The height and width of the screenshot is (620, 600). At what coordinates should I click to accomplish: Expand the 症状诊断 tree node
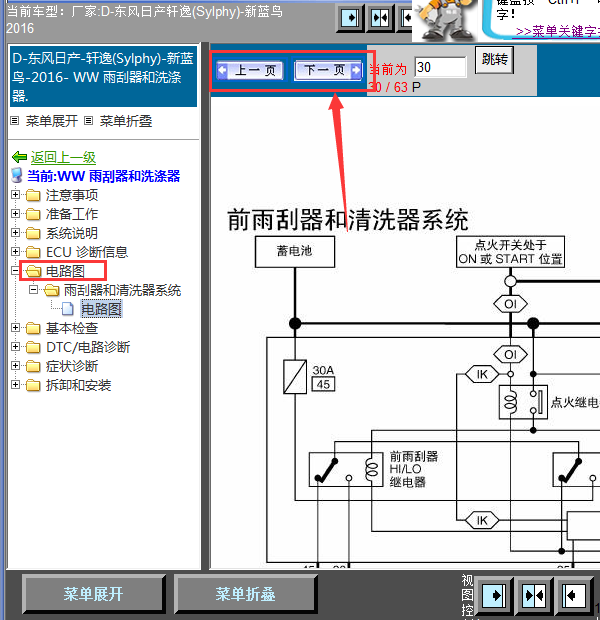pyautogui.click(x=15, y=365)
